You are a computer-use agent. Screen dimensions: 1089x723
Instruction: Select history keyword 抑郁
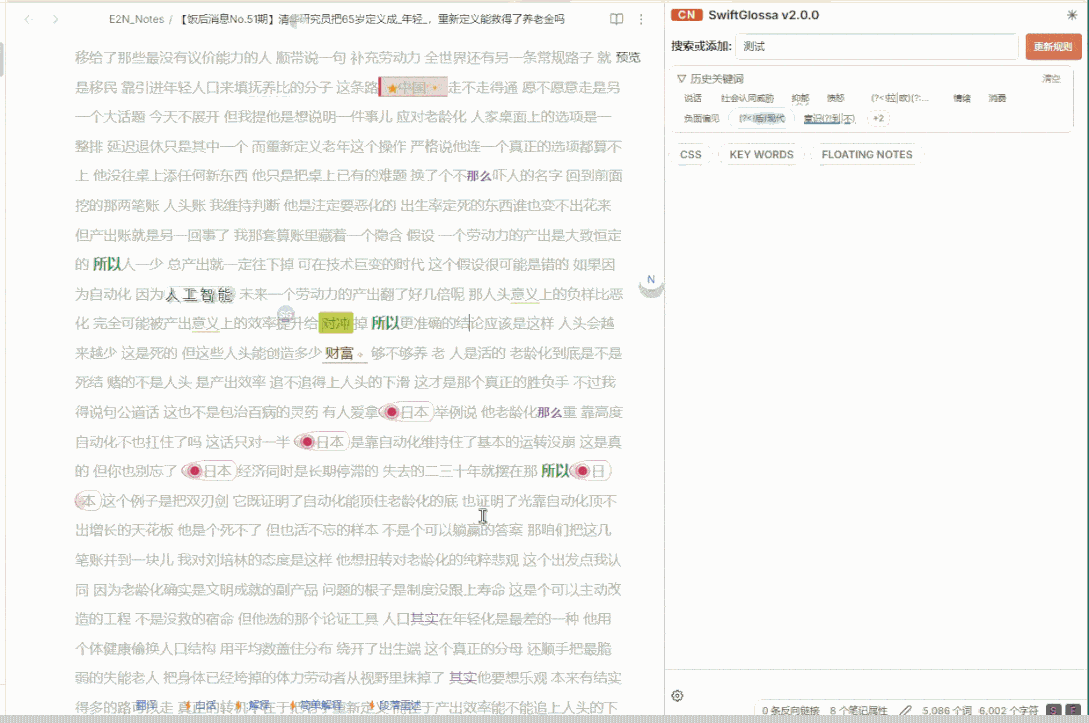(800, 98)
